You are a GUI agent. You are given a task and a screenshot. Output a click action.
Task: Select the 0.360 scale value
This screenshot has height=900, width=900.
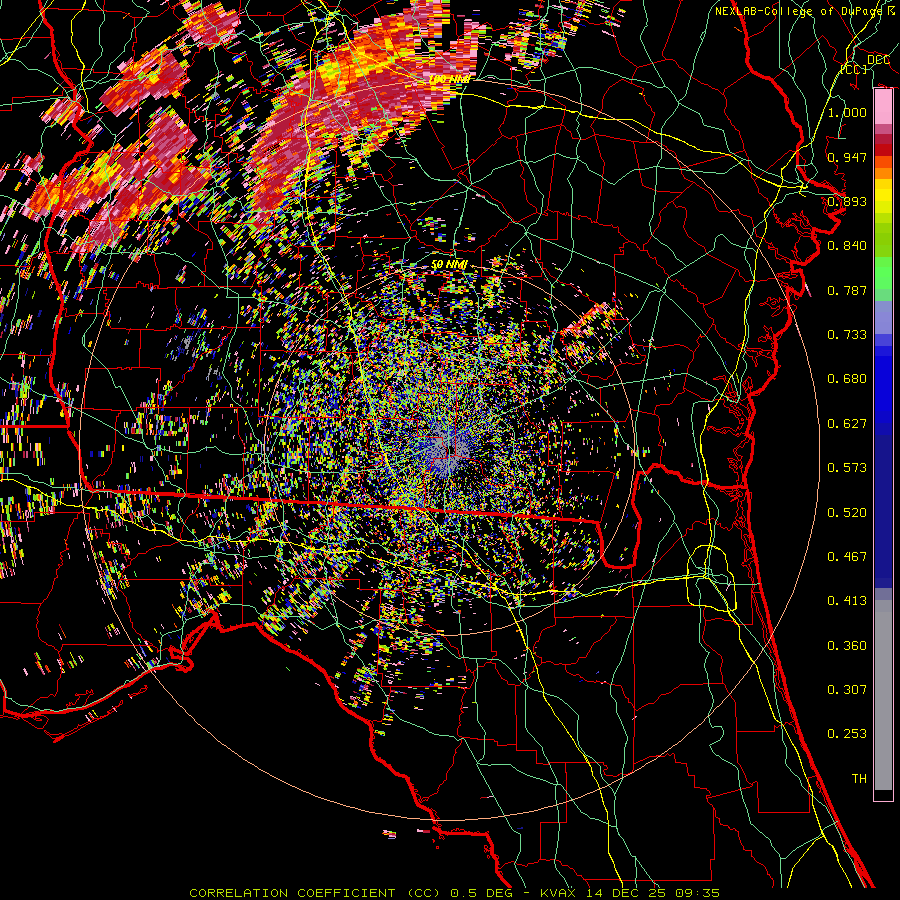coord(847,646)
